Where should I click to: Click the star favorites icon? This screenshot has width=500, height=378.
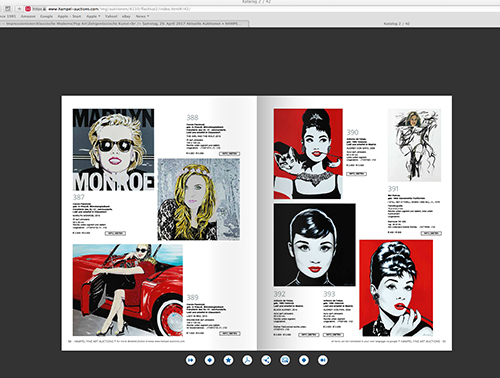(x=228, y=360)
